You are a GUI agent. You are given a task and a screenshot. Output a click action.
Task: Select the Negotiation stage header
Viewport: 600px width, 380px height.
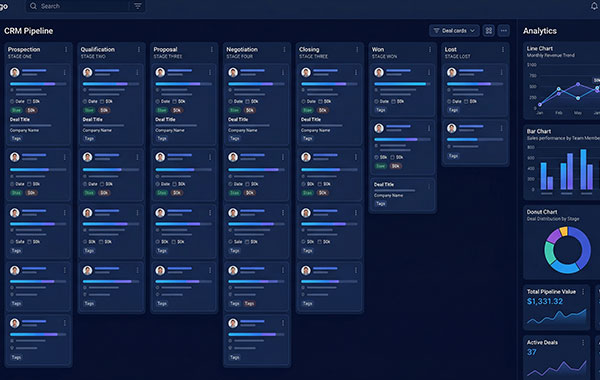click(x=242, y=50)
